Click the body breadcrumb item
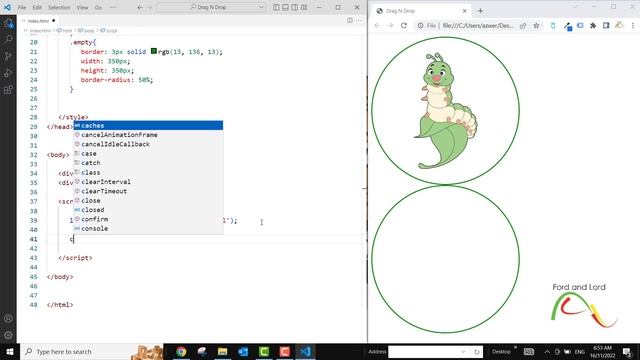 point(87,31)
